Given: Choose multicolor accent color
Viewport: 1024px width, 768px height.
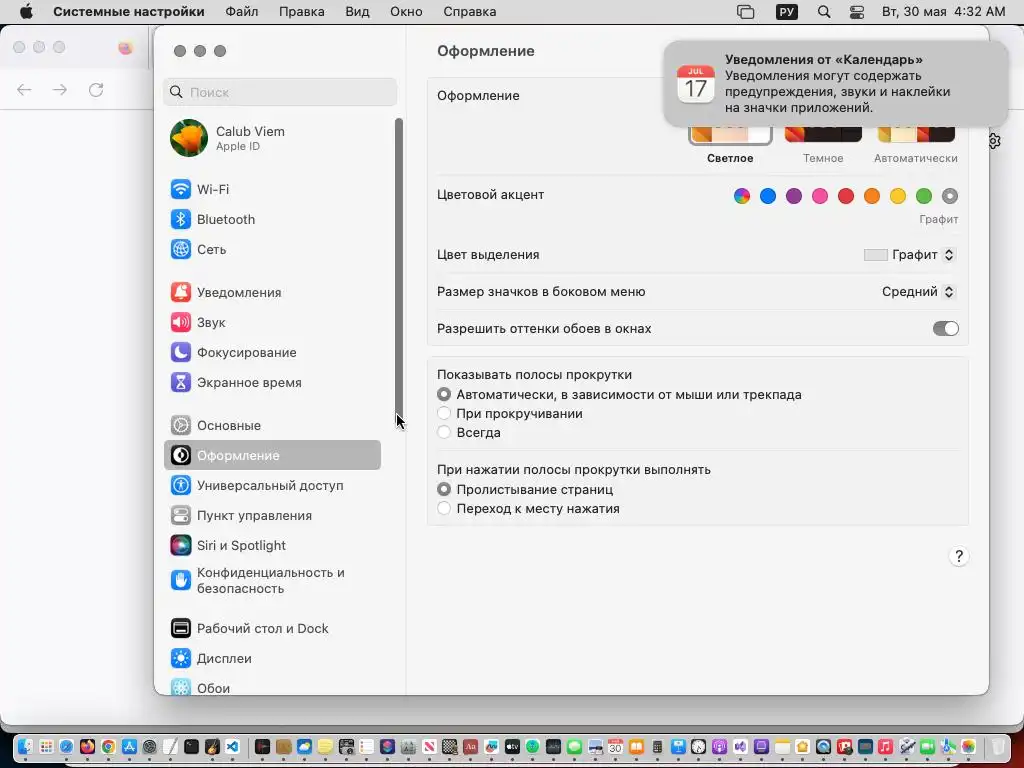Looking at the screenshot, I should pyautogui.click(x=742, y=196).
